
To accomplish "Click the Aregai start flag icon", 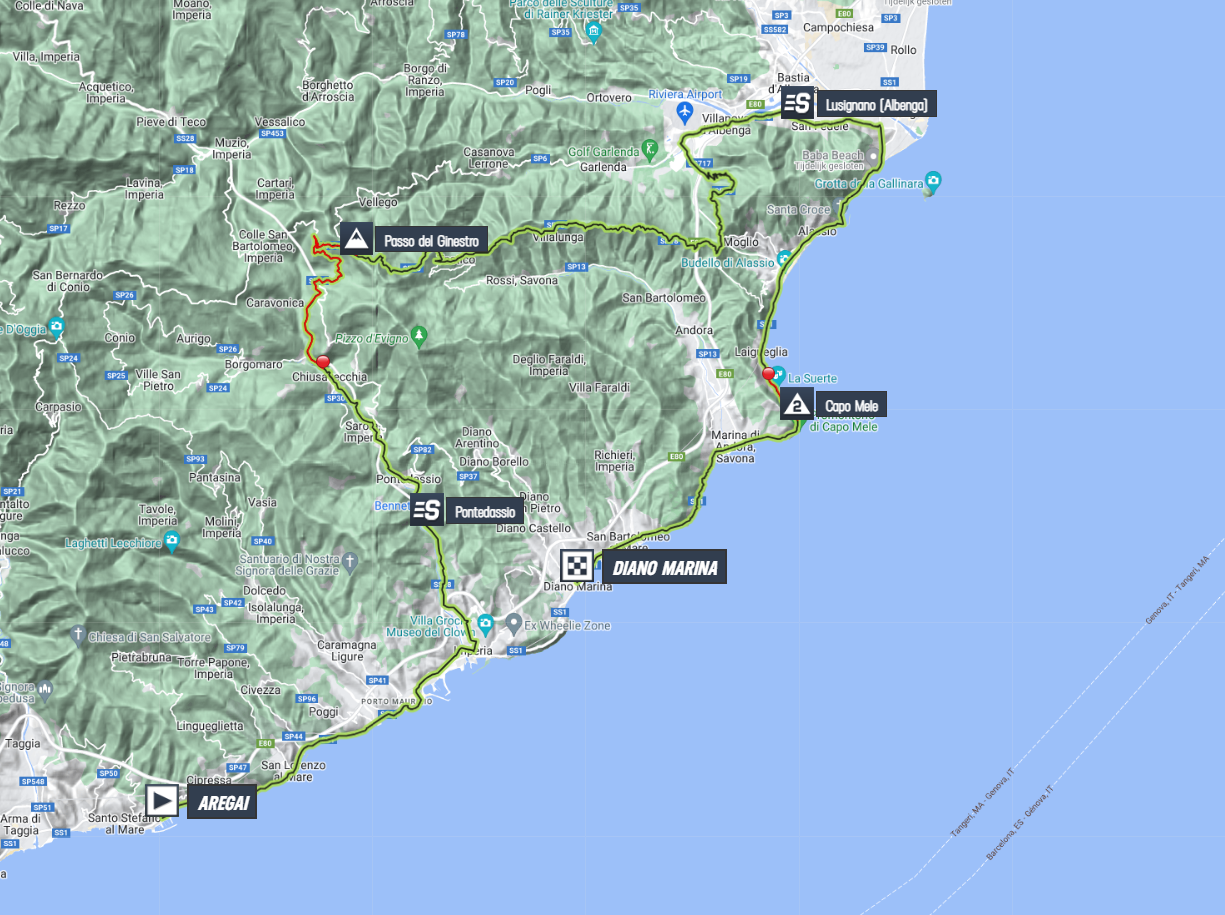I will coord(162,800).
